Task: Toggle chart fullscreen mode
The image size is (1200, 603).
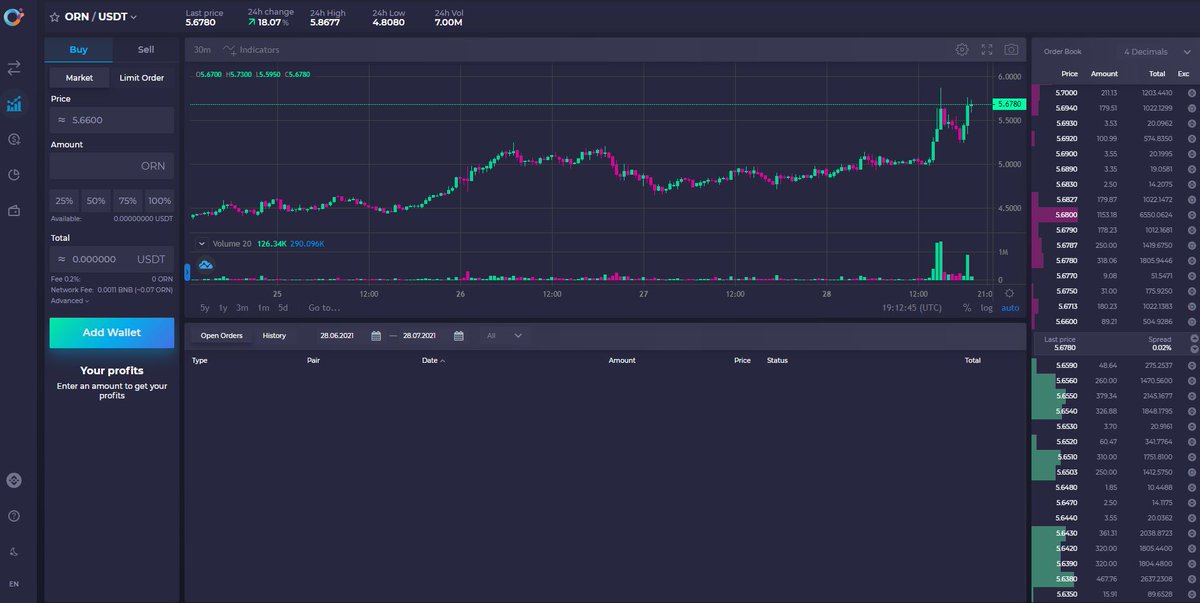Action: click(987, 49)
